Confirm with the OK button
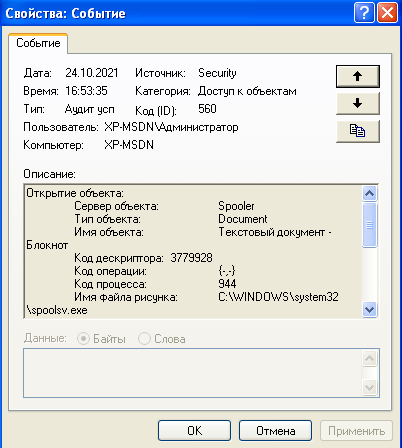 pos(194,431)
